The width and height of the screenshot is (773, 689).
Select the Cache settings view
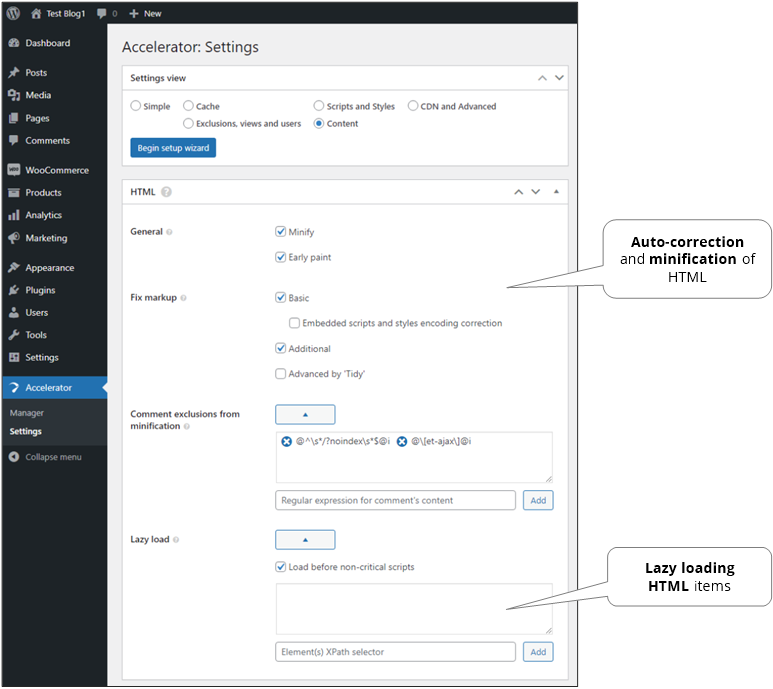click(188, 106)
